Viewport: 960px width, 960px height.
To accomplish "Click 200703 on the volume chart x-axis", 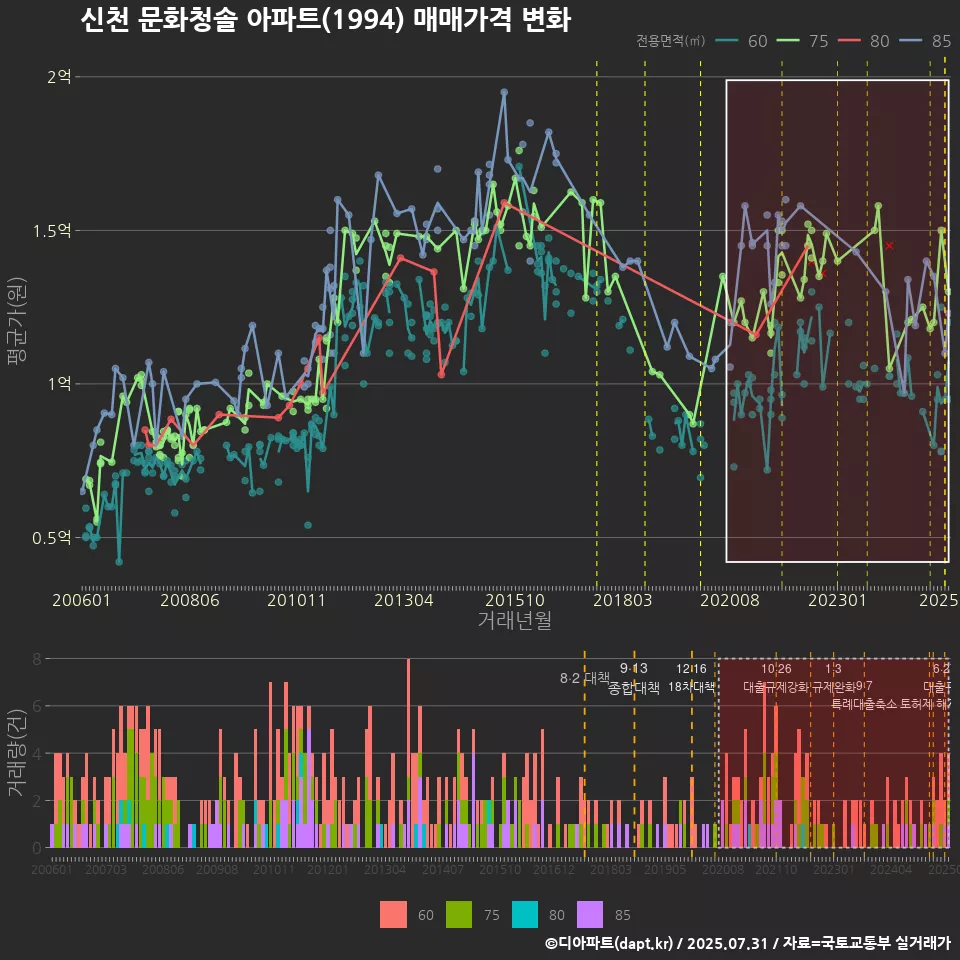I will pos(106,869).
